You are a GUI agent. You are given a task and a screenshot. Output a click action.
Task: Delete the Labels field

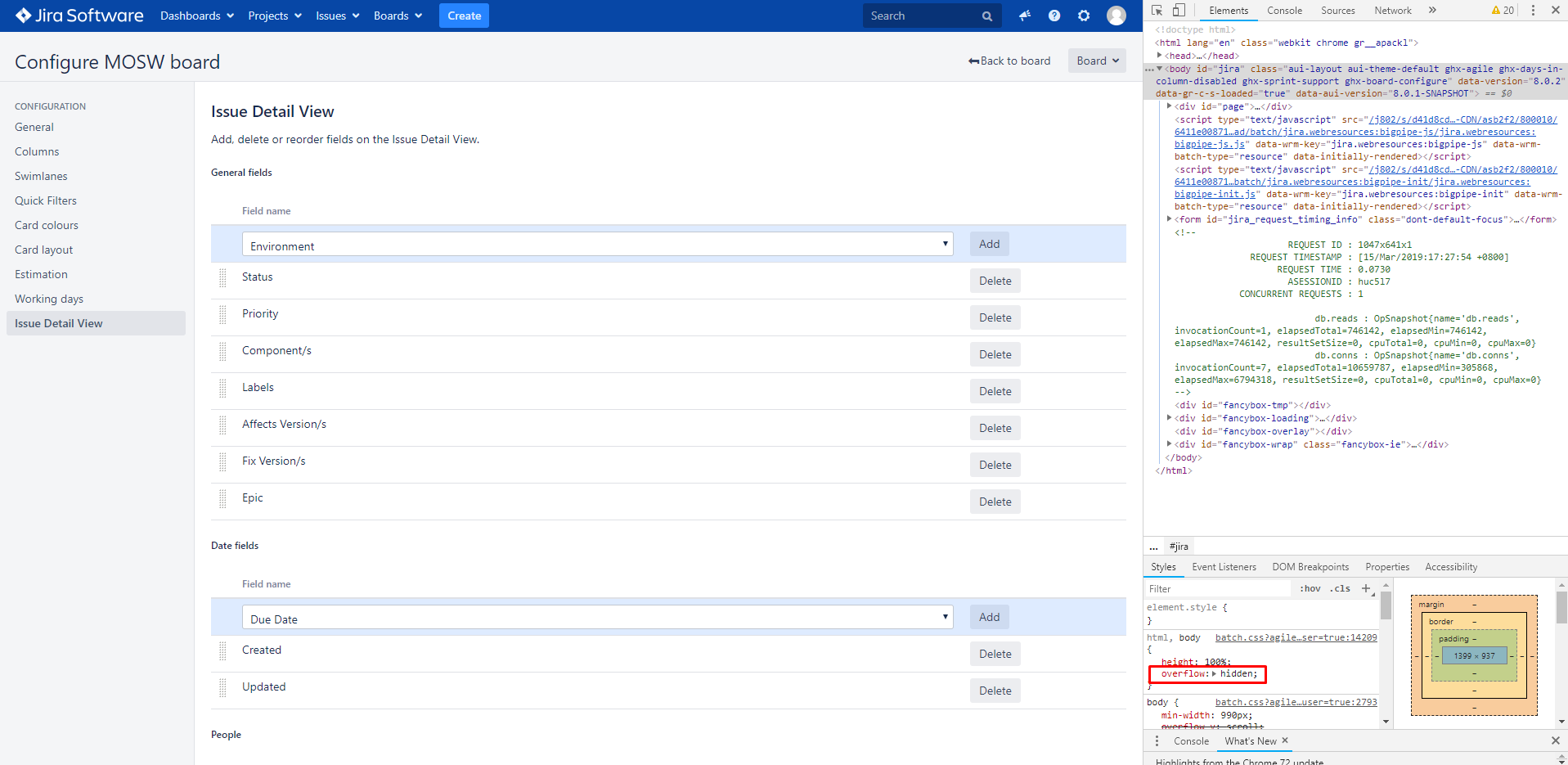(x=995, y=391)
